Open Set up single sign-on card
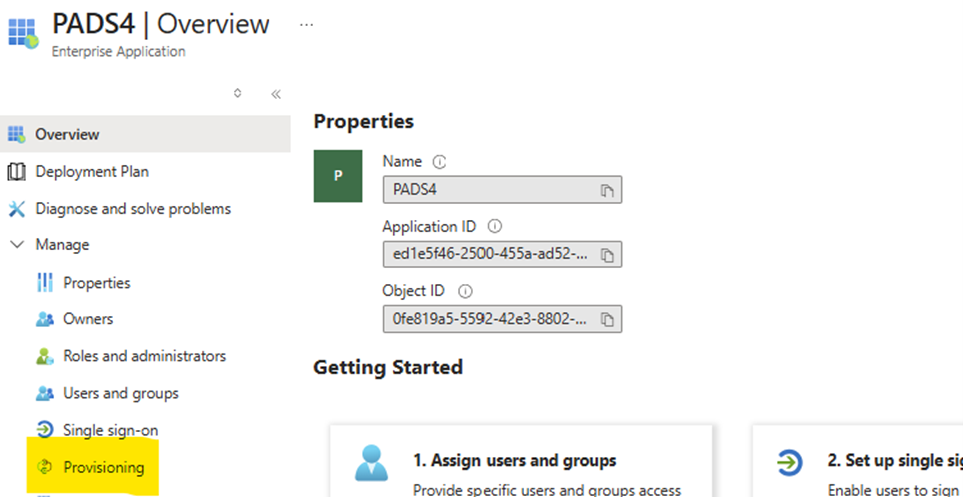 [x=858, y=461]
